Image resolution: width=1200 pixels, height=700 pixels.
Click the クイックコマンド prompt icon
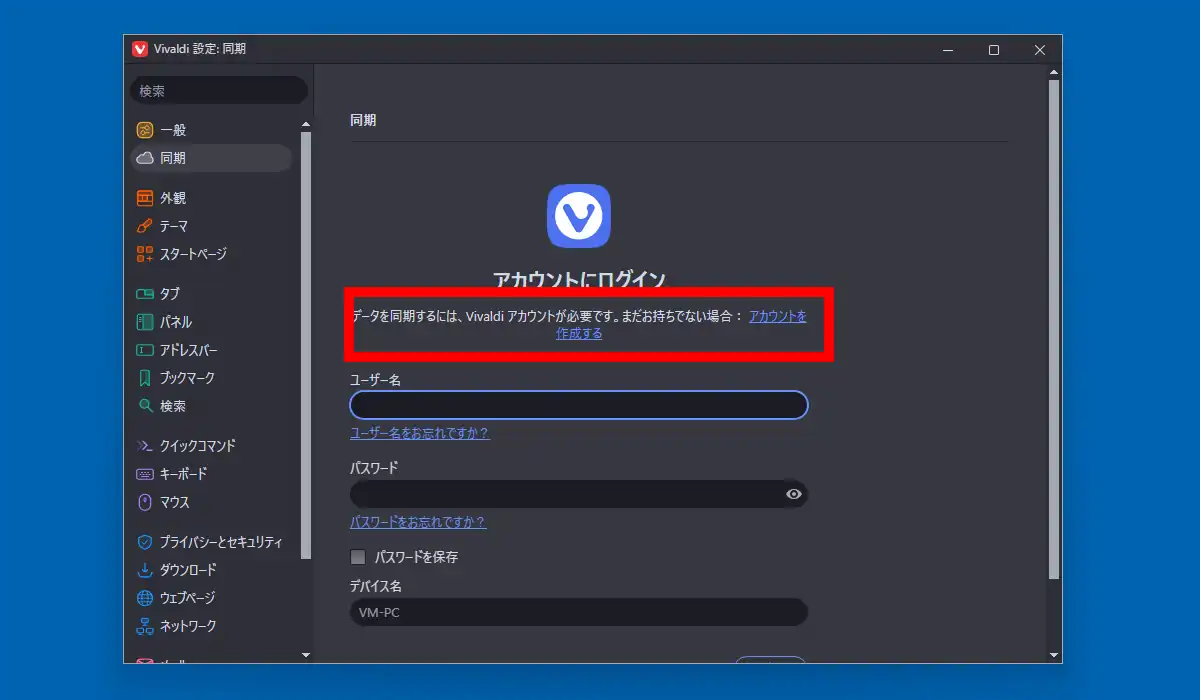pos(145,446)
